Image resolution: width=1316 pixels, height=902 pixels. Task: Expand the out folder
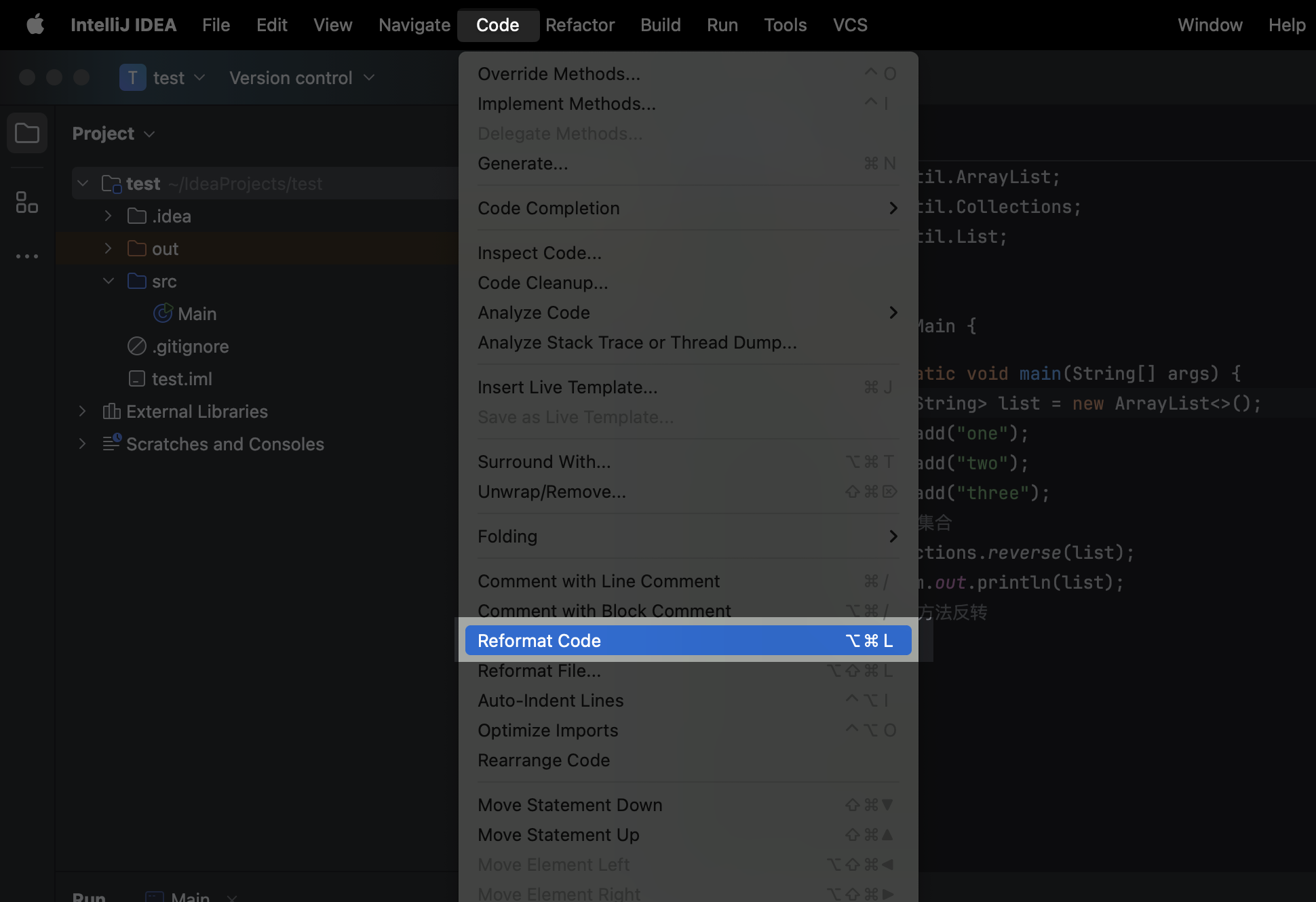click(108, 249)
